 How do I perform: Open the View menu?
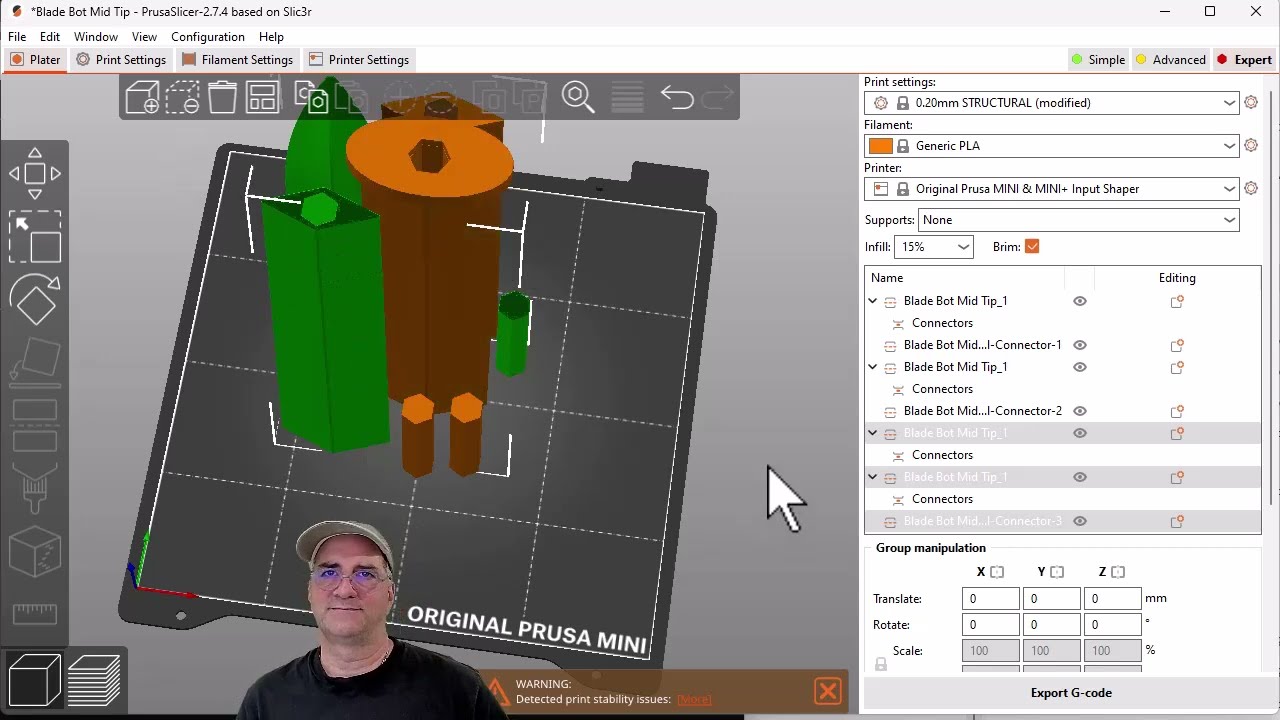click(x=144, y=37)
